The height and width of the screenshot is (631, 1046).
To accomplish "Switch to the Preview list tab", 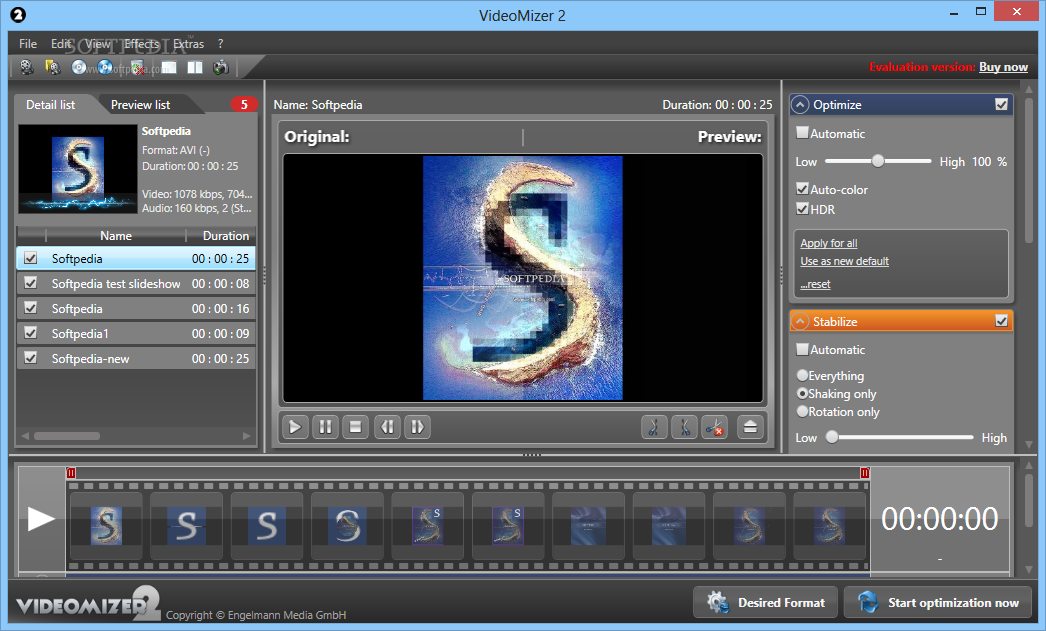I will (141, 105).
